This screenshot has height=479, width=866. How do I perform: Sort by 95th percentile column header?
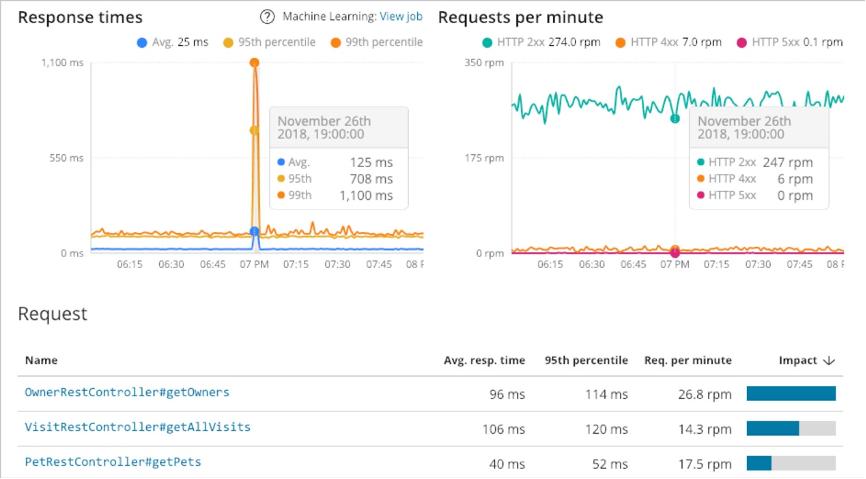pyautogui.click(x=586, y=360)
